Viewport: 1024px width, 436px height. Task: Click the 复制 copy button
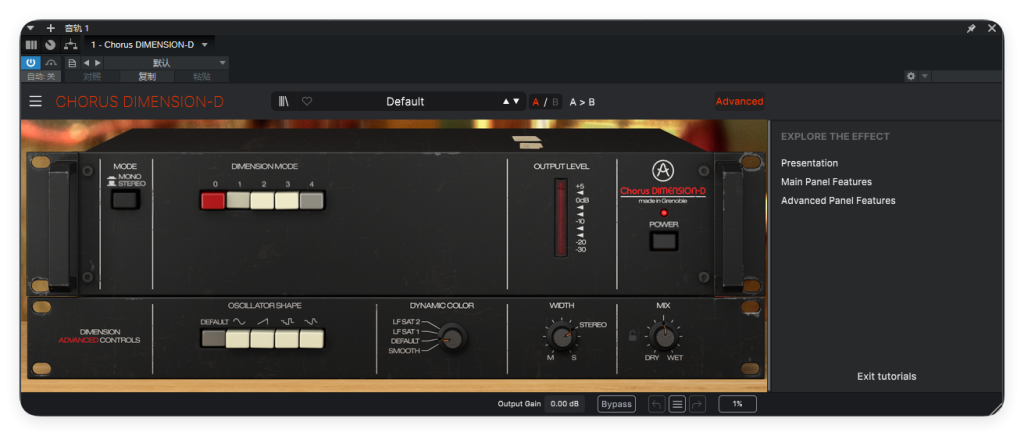coord(147,76)
